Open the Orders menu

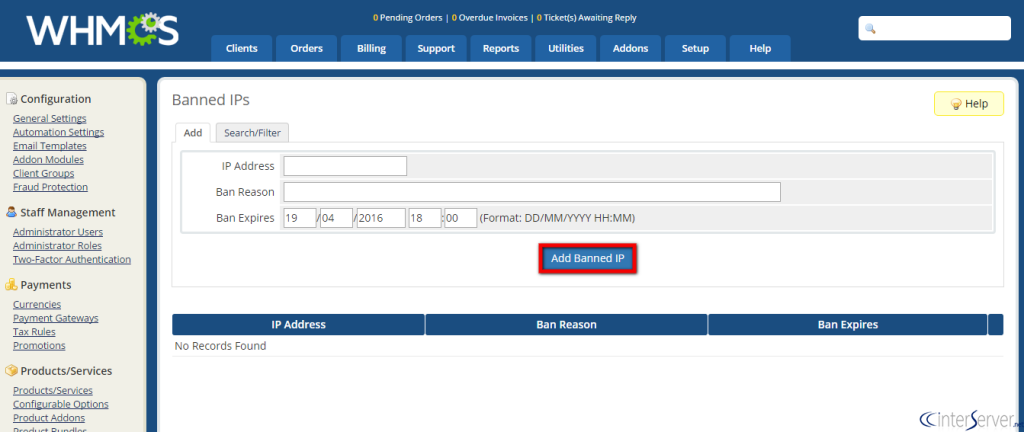tap(307, 48)
